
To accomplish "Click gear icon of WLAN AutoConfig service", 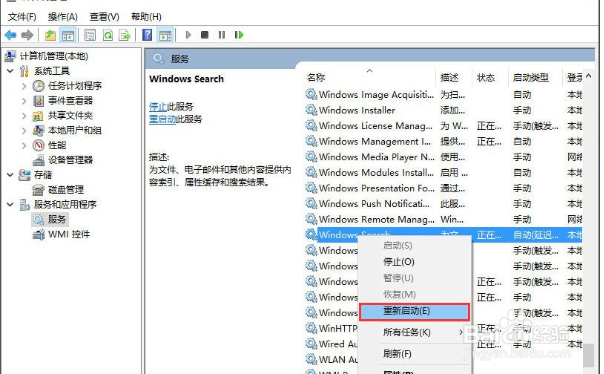I will (x=311, y=359).
